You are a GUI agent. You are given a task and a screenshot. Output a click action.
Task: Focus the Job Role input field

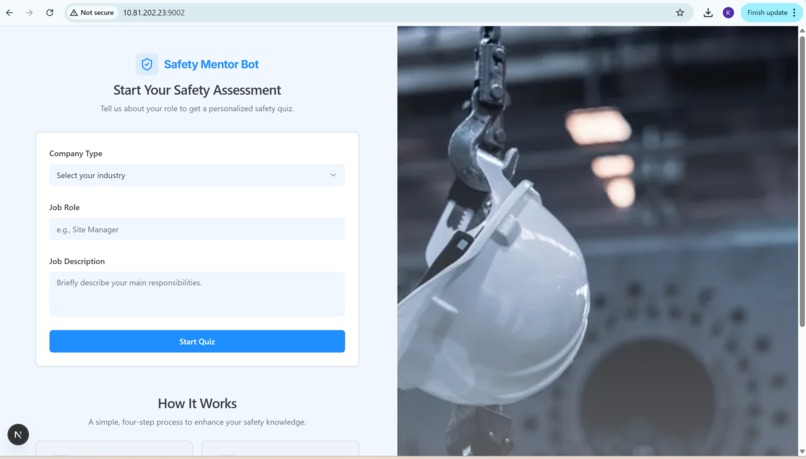(197, 229)
